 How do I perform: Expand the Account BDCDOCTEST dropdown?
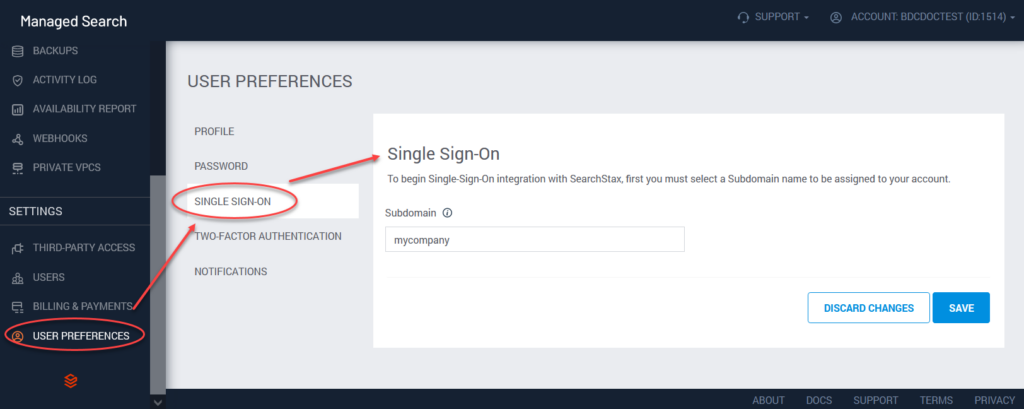coord(922,18)
